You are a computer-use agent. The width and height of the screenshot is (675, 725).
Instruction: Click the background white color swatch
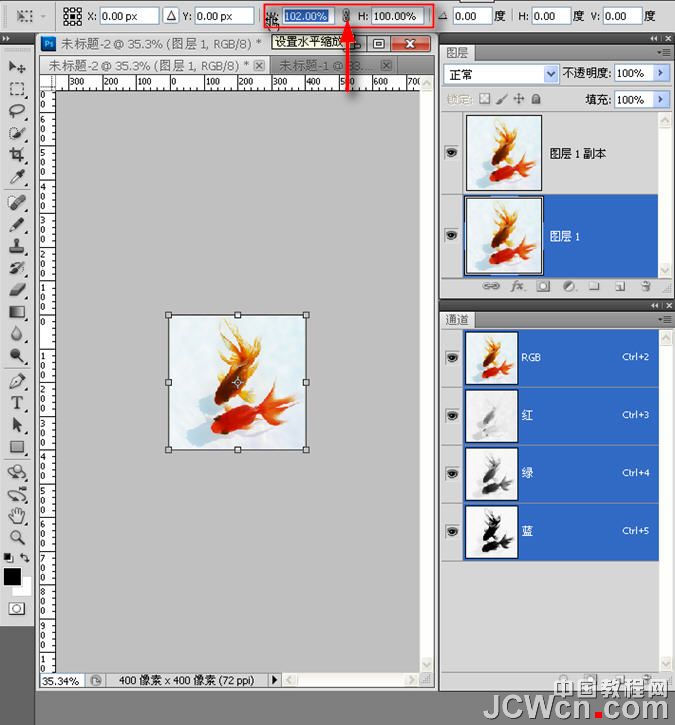[25, 589]
